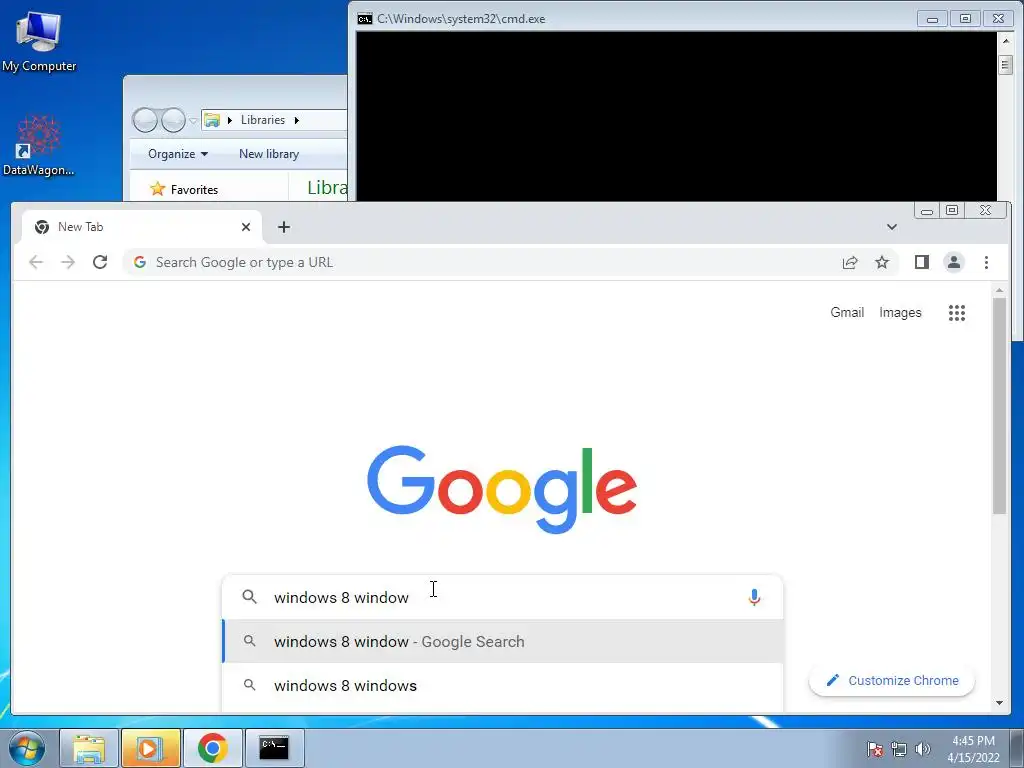Open the Gmail link
1024x768 pixels.
click(x=847, y=312)
